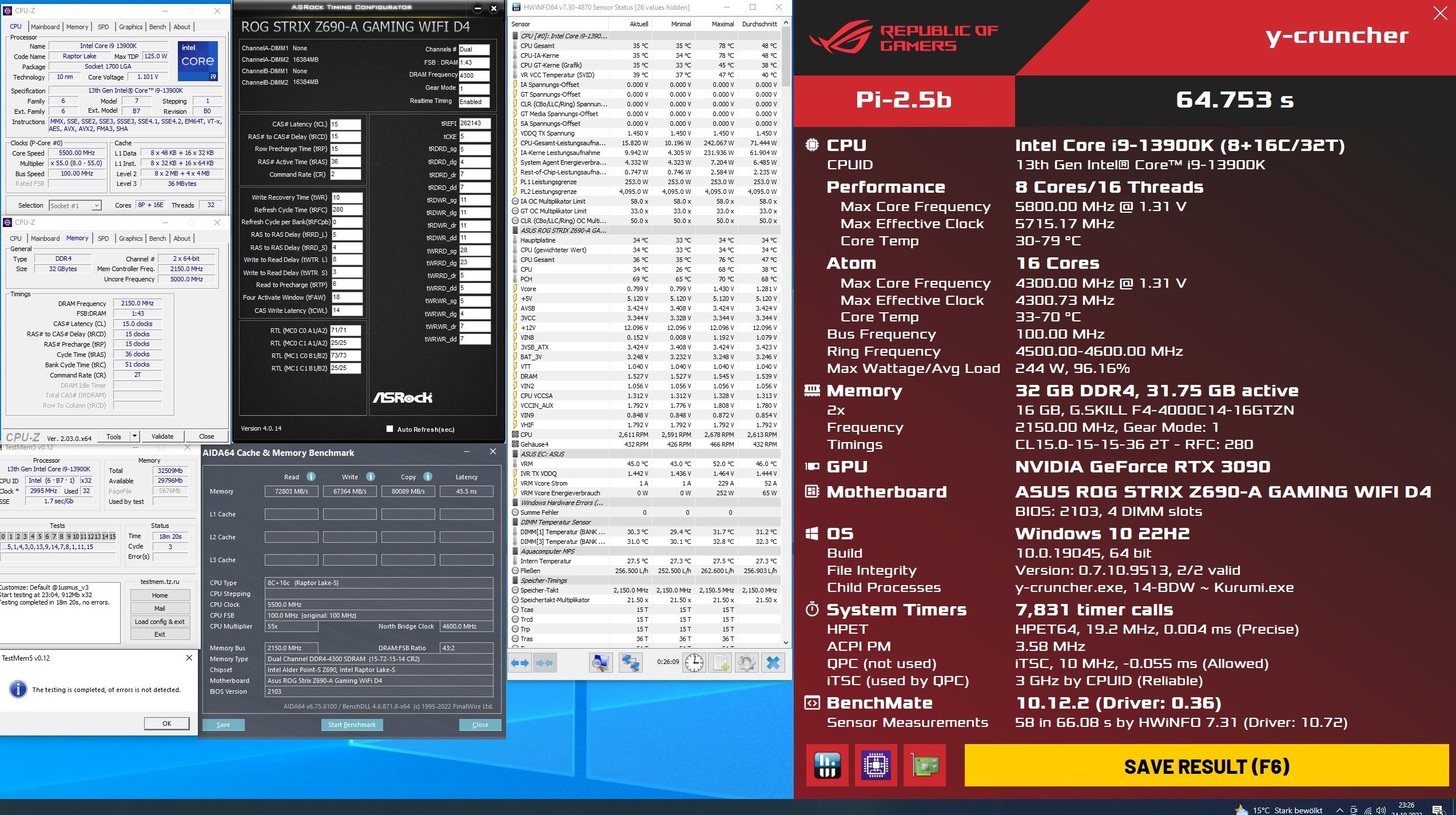1456x815 pixels.
Task: Open the Mainboard tab in top CPU-Z
Action: 45,27
